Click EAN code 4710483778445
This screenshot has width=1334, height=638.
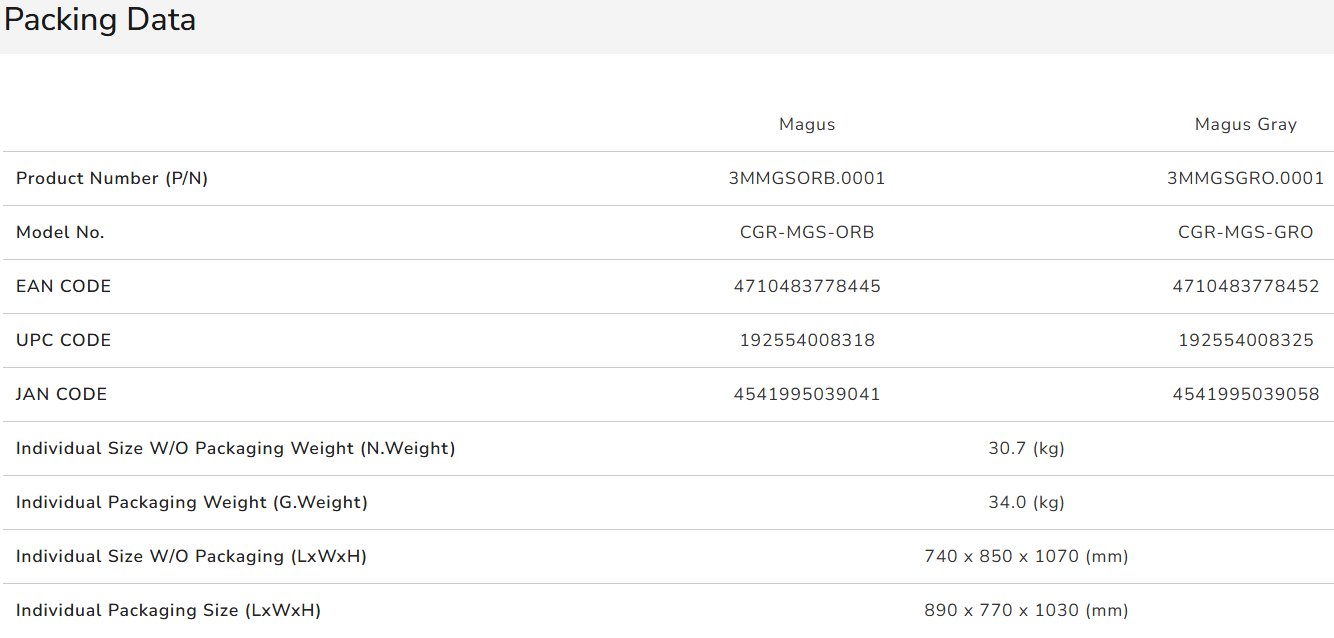pyautogui.click(x=806, y=287)
